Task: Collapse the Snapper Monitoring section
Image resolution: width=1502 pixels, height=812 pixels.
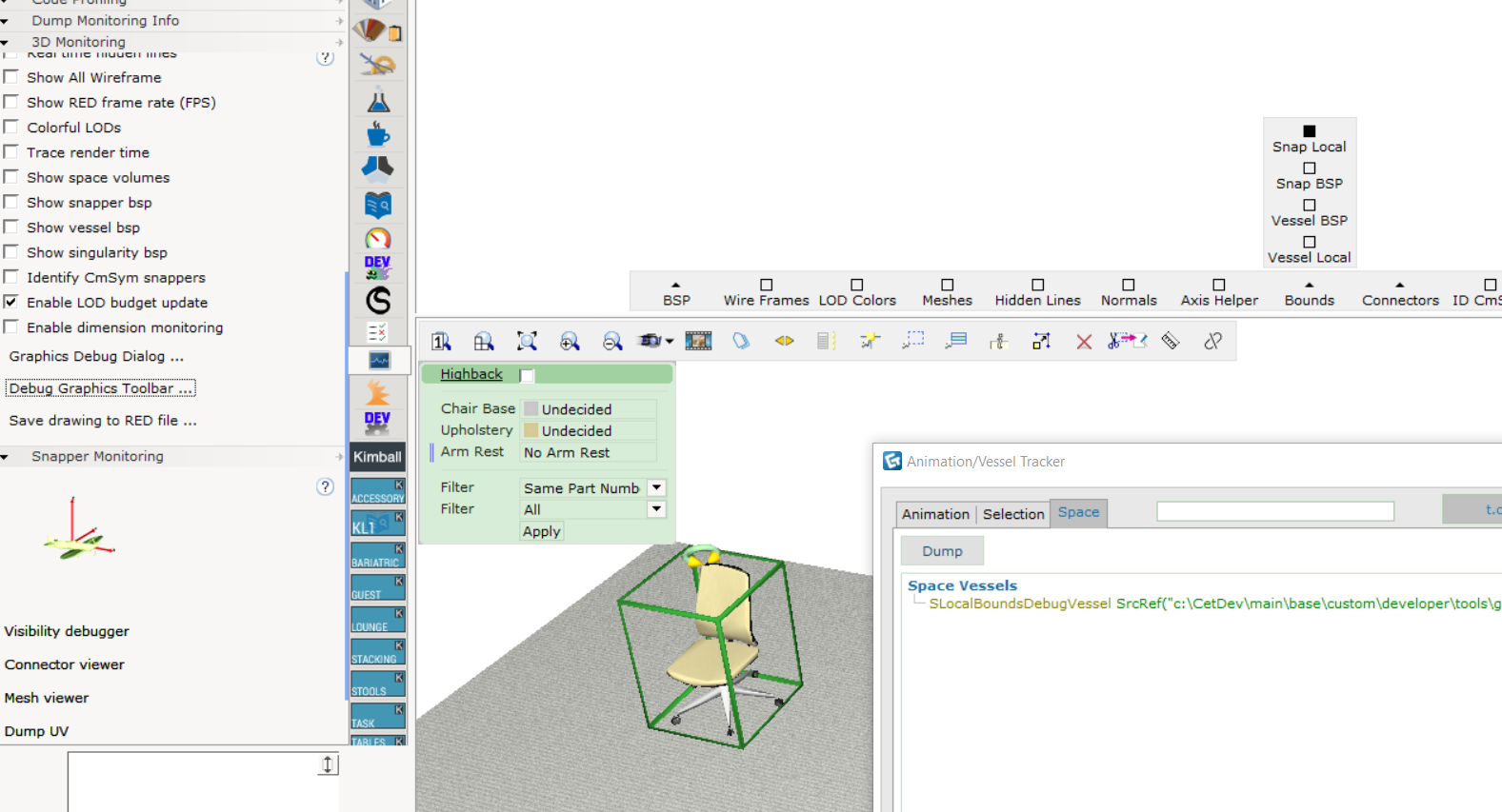Action: pos(5,457)
